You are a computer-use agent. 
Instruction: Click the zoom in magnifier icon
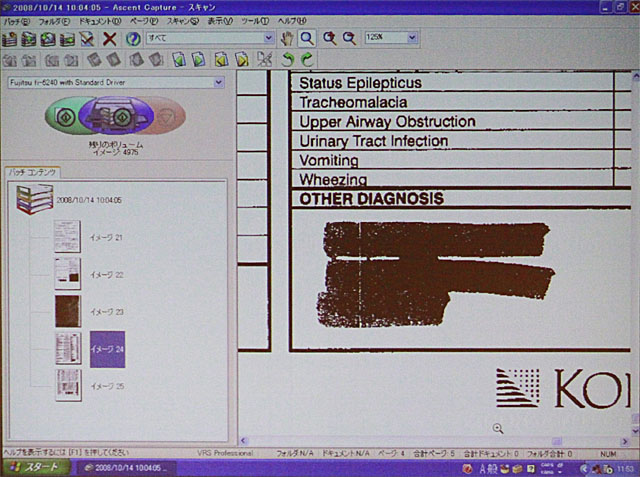point(329,38)
